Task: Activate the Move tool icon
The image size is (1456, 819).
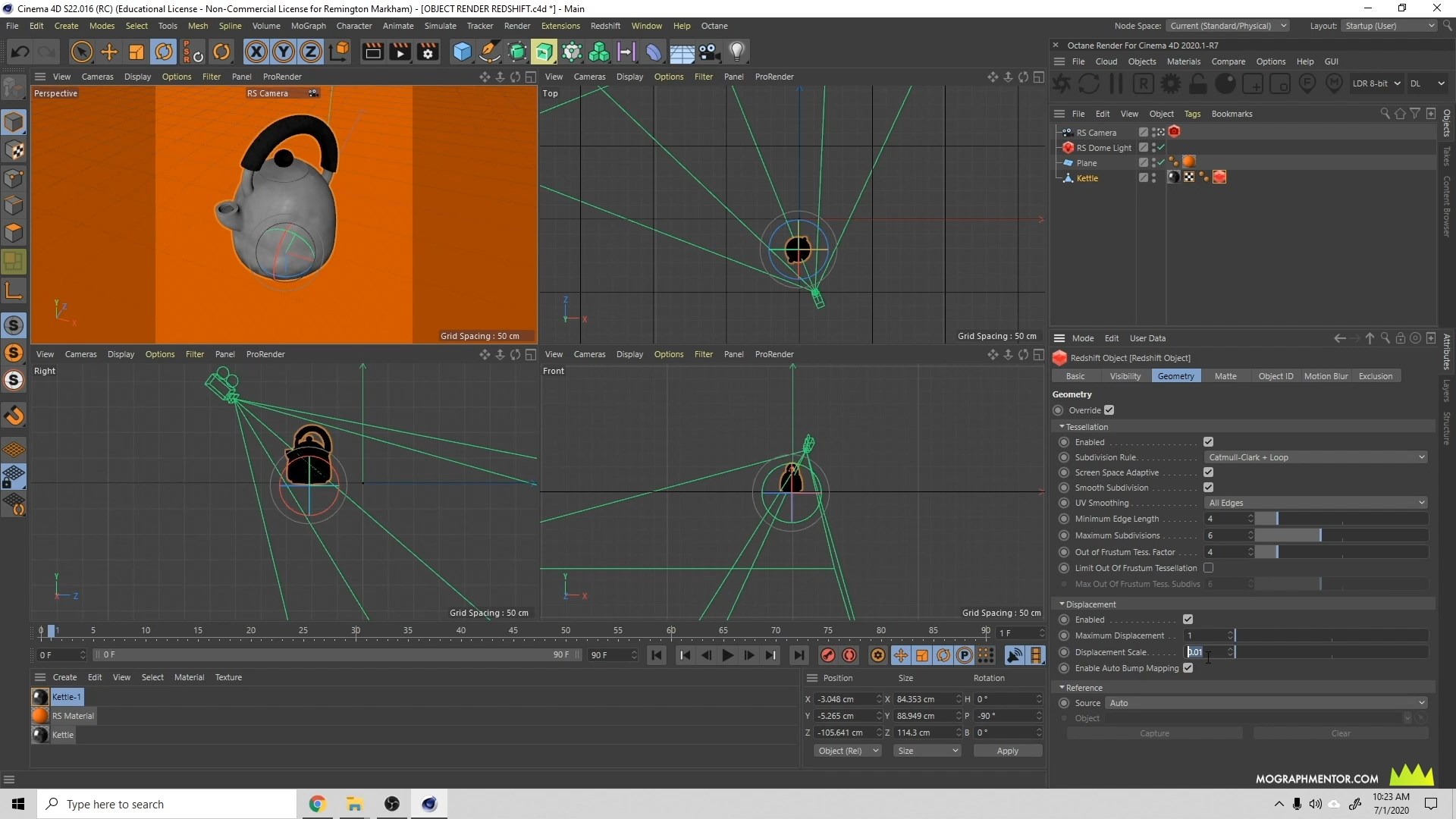Action: click(109, 52)
